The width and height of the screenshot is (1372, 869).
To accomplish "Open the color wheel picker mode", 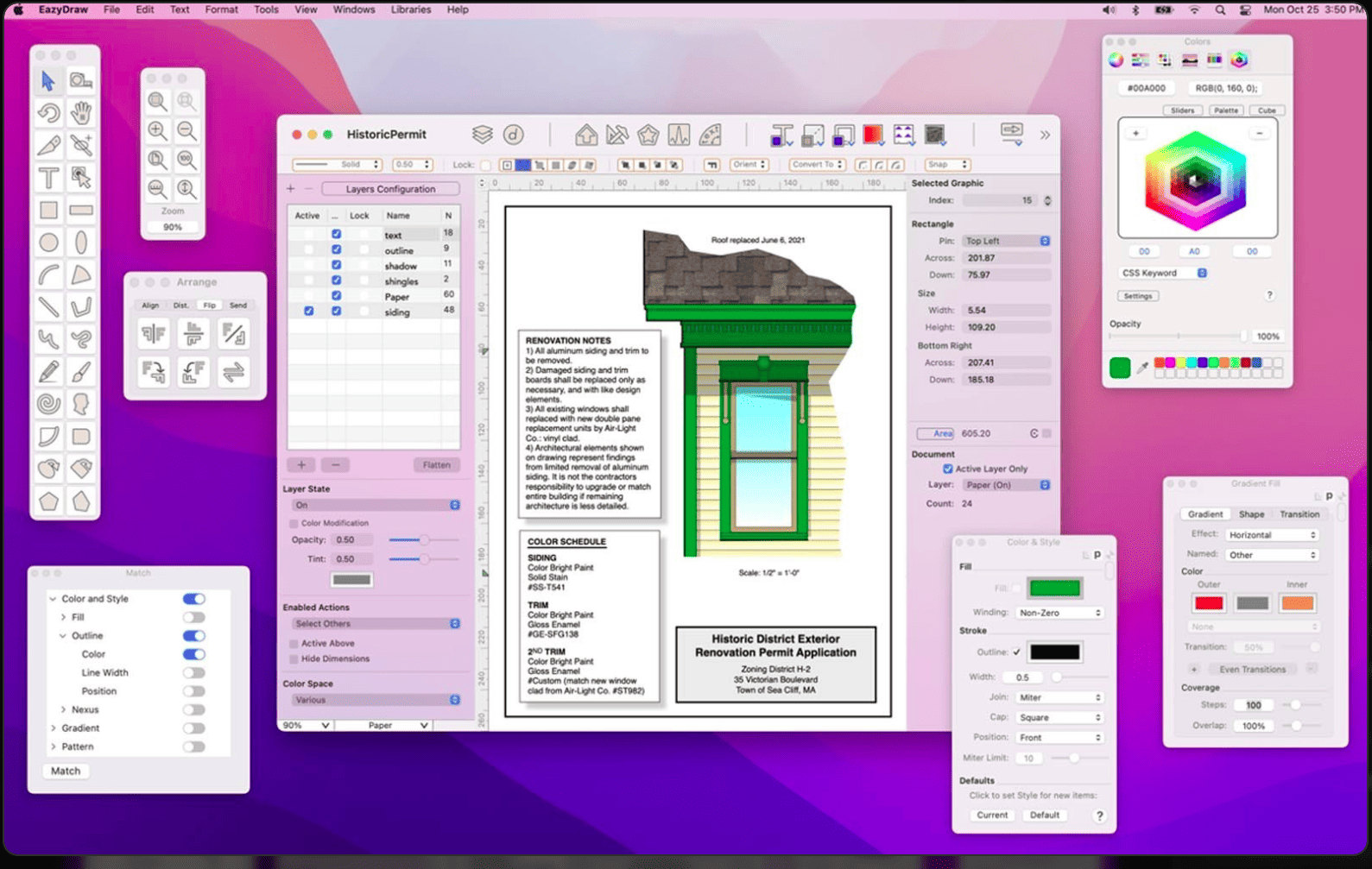I will coord(1116,60).
